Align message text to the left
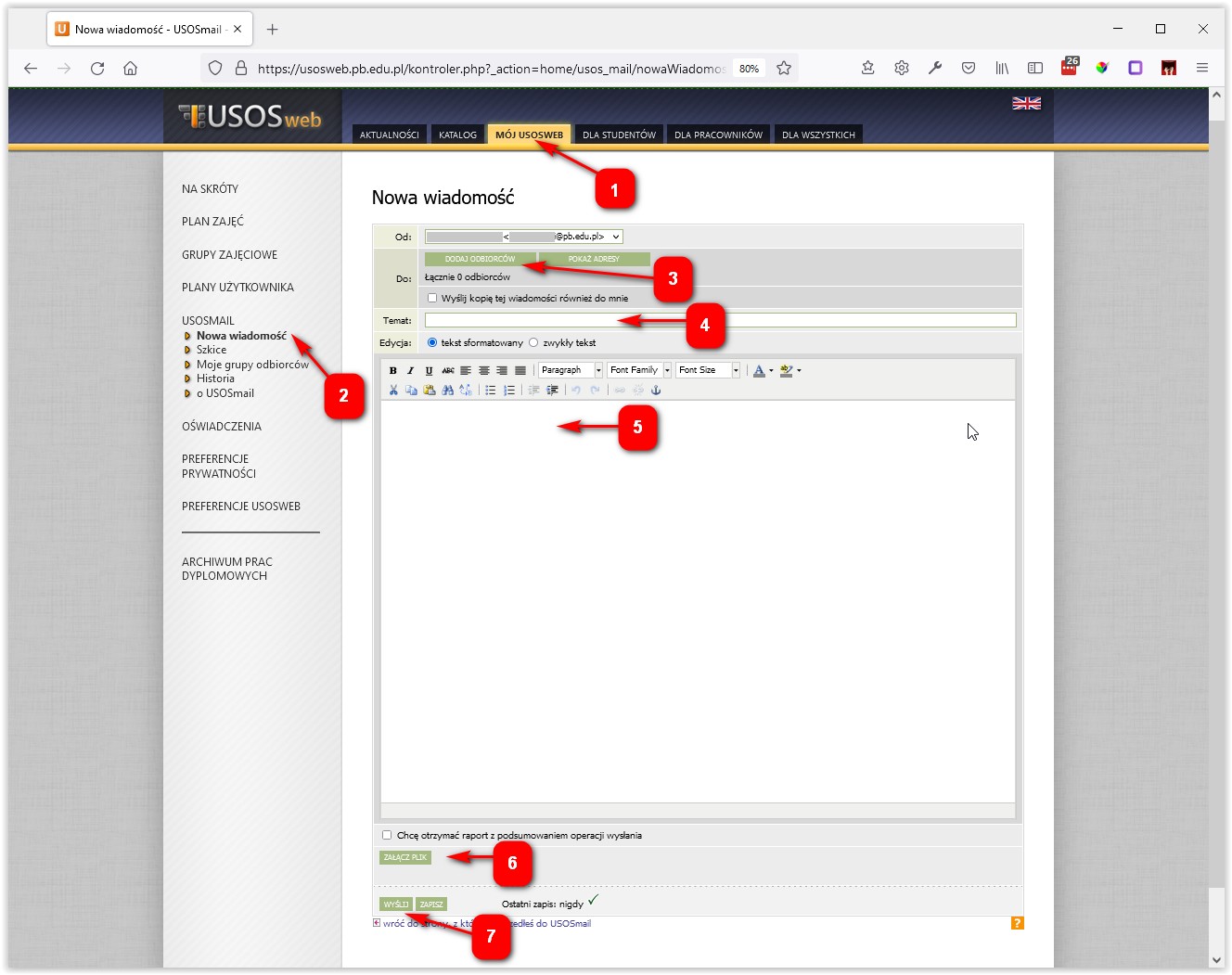The height and width of the screenshot is (975, 1232). pyautogui.click(x=466, y=370)
